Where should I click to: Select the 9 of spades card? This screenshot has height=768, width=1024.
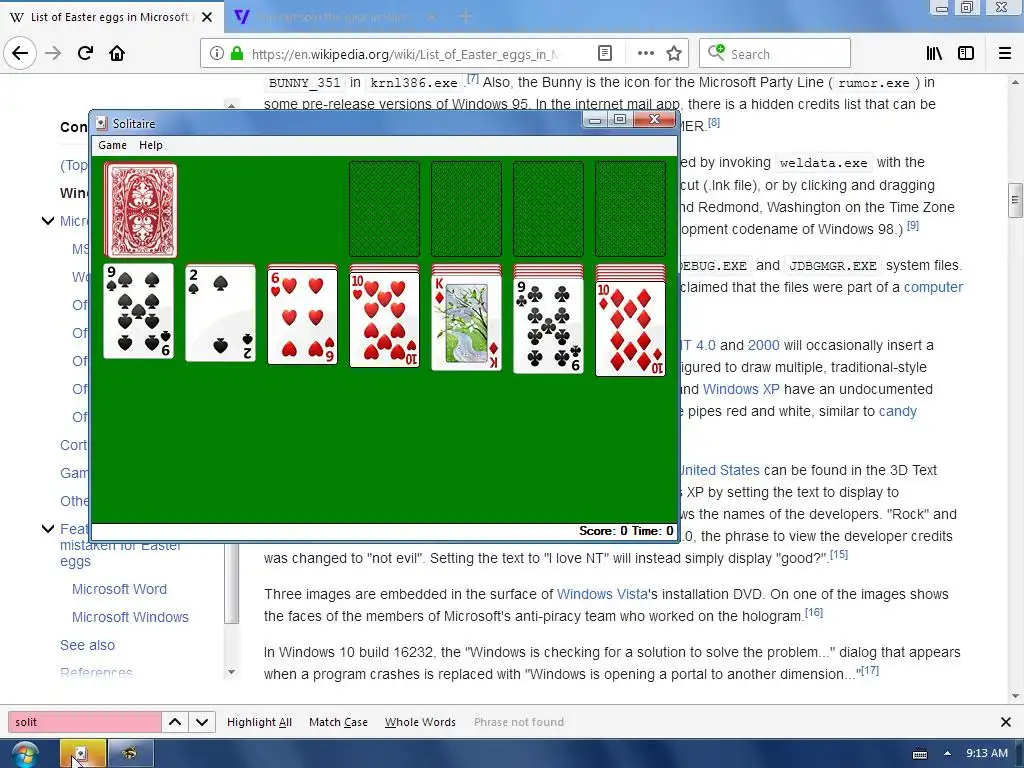(x=138, y=312)
